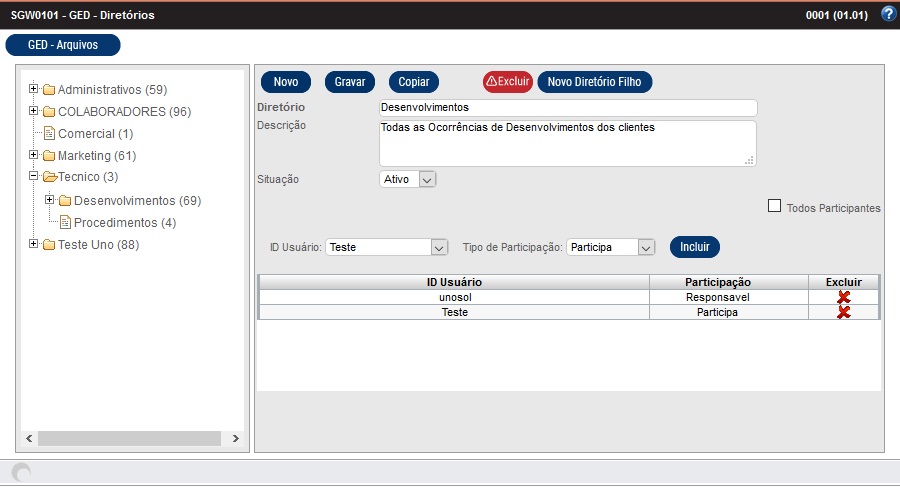The height and width of the screenshot is (487, 900).
Task: Click the blue help question mark icon
Action: (887, 14)
